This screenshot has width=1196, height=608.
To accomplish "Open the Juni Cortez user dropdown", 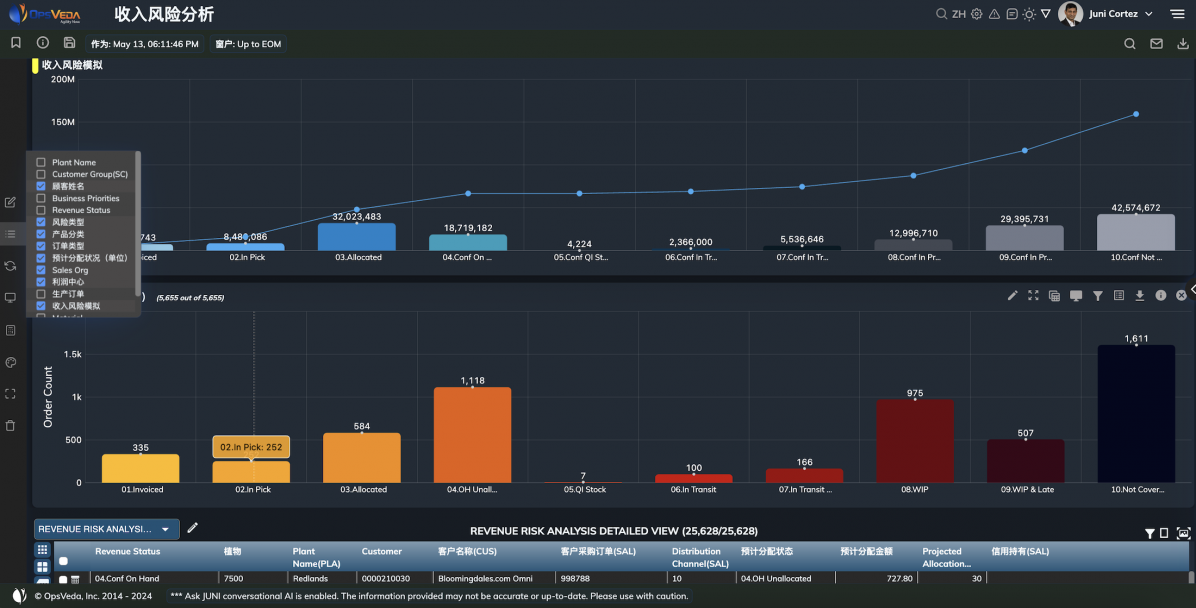I will [x=1148, y=14].
